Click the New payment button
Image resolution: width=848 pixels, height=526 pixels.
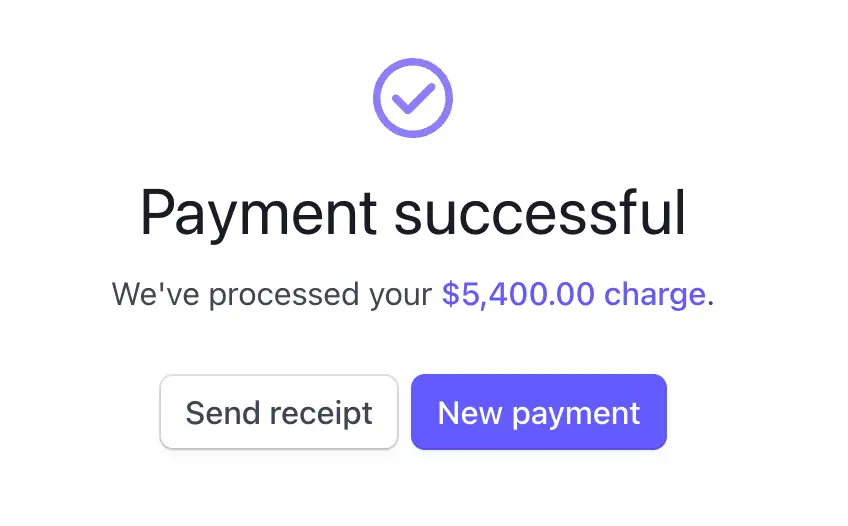click(538, 412)
